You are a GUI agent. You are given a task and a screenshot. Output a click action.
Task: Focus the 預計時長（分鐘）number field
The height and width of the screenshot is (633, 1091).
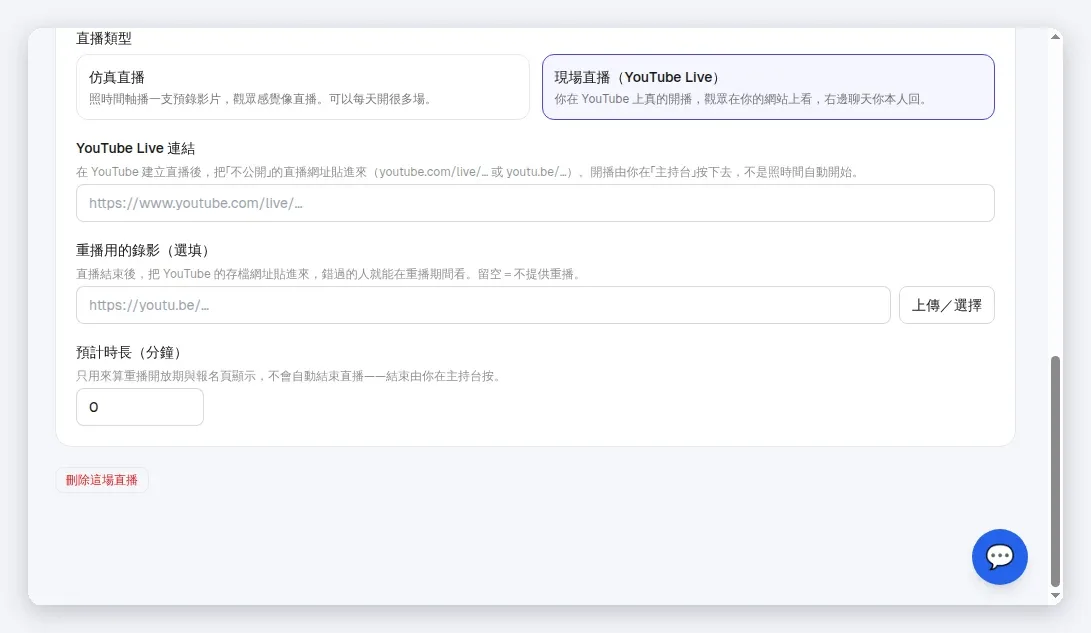tap(140, 407)
